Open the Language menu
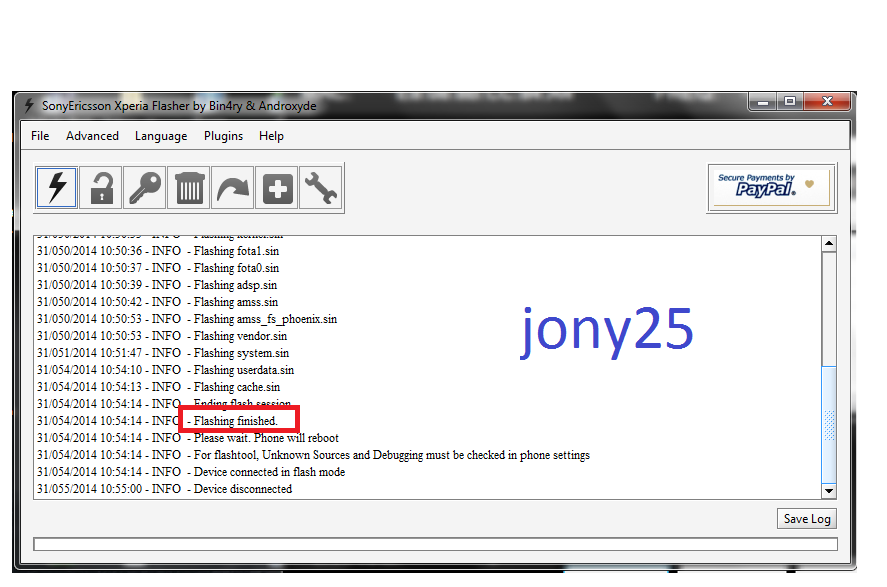887x587 pixels. tap(161, 136)
